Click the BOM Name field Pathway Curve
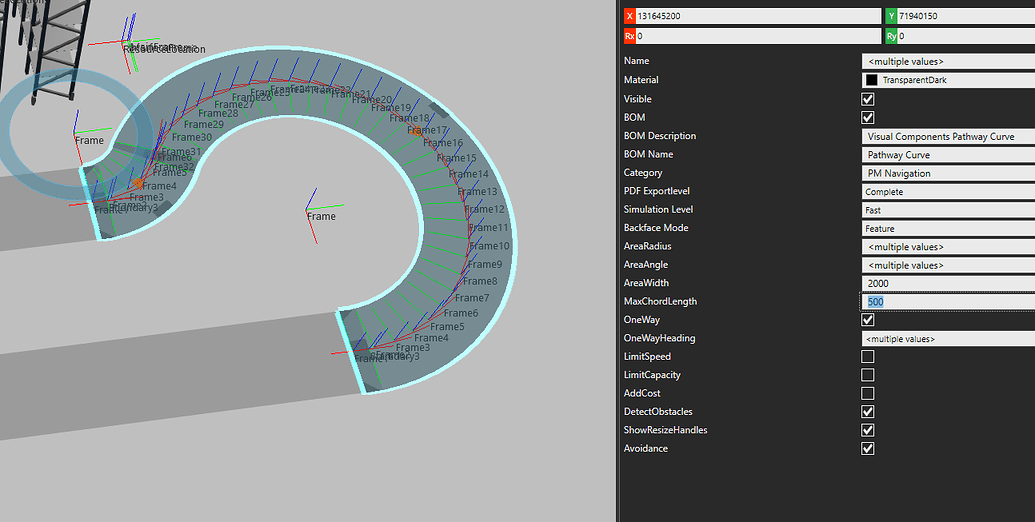The image size is (1035, 522). 948,155
